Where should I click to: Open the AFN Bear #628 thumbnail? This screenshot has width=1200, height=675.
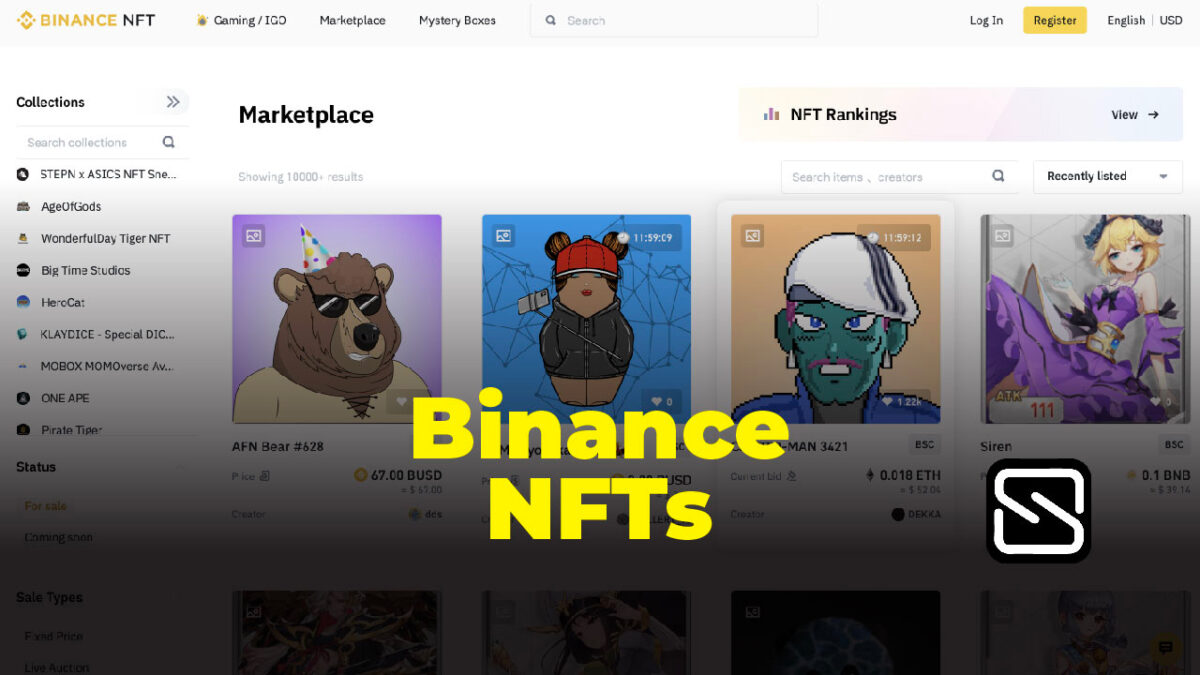[x=337, y=319]
